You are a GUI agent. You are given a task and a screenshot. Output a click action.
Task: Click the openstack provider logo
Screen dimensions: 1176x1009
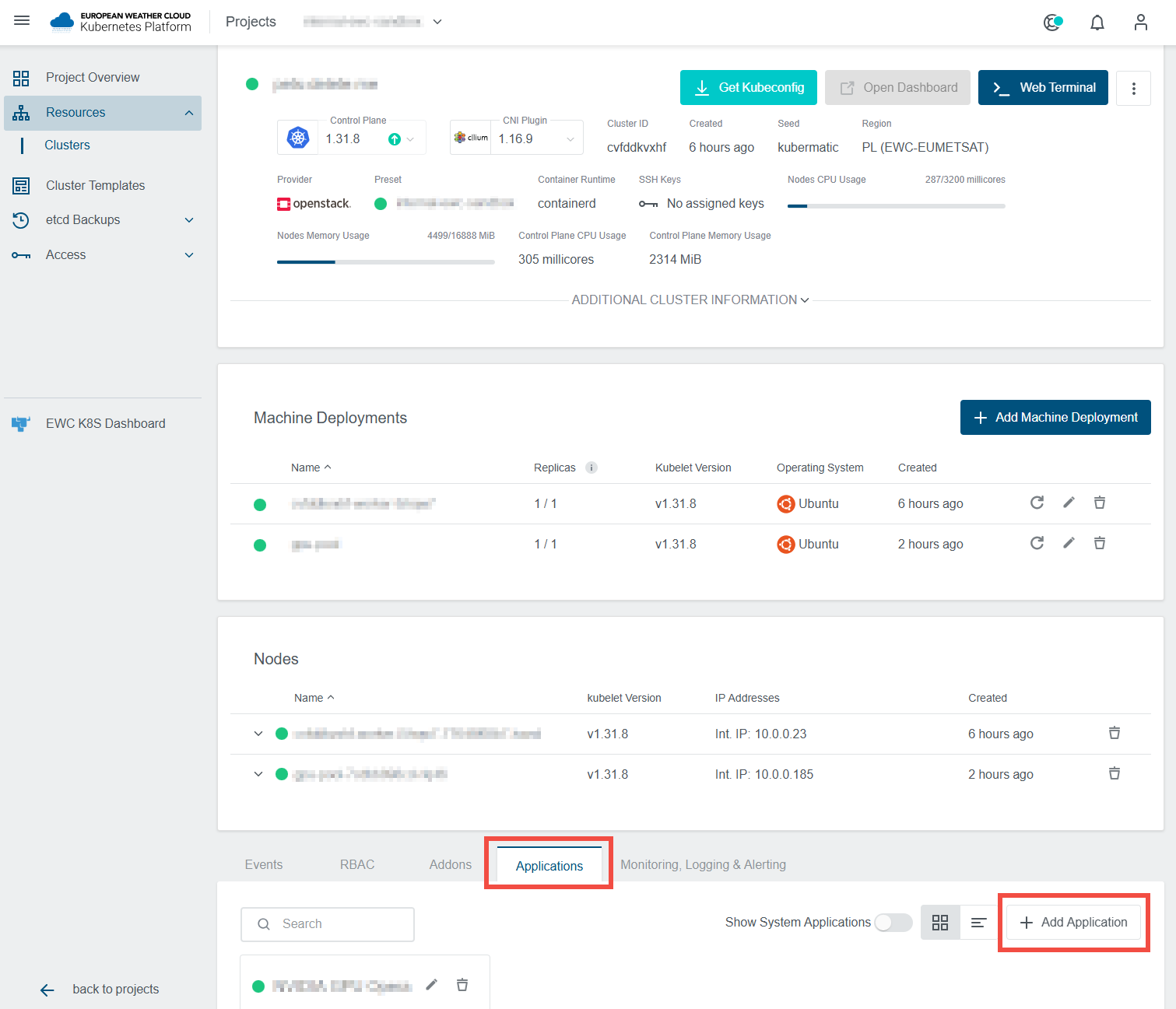[314, 204]
